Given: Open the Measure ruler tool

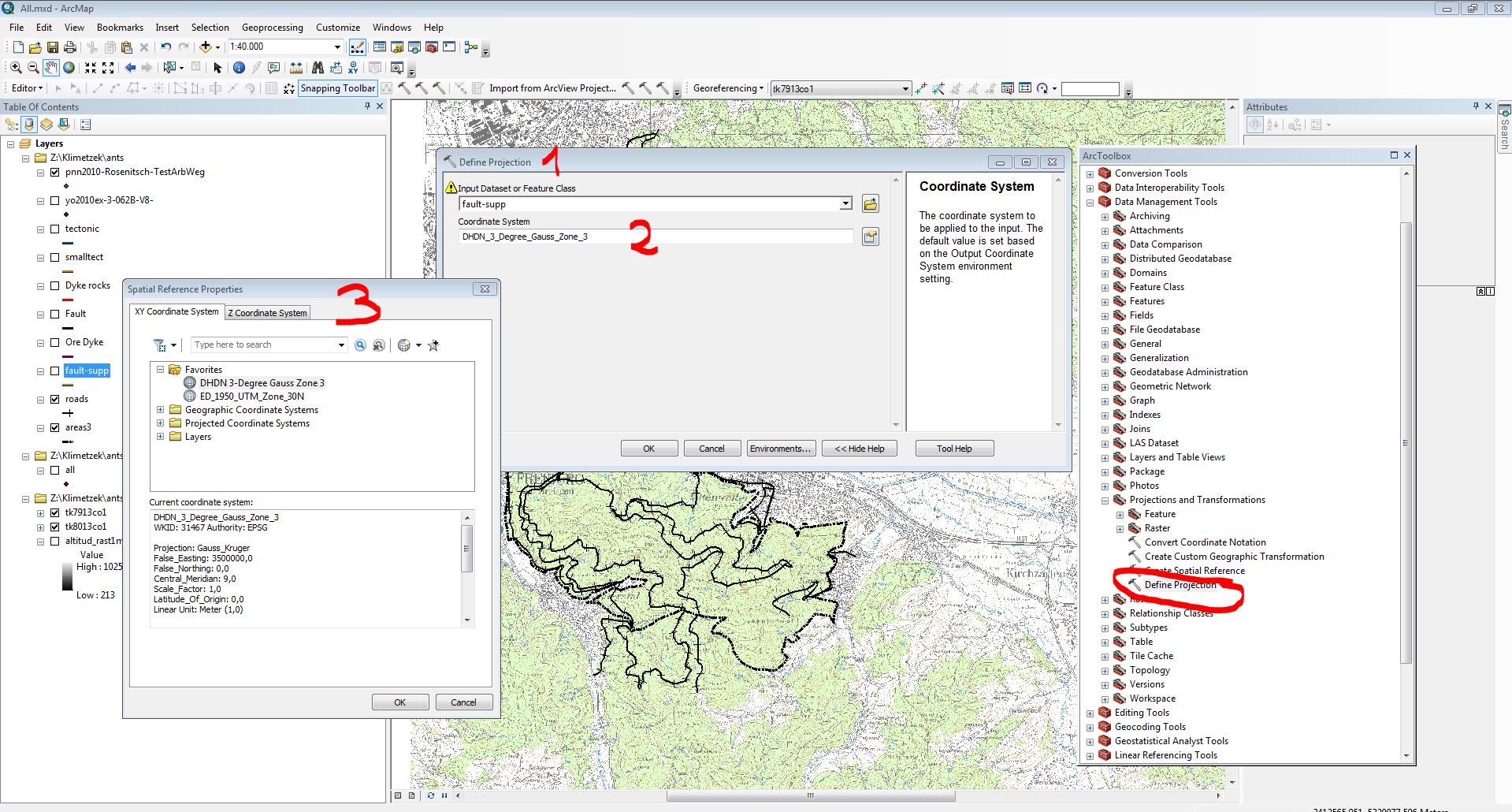Looking at the screenshot, I should pyautogui.click(x=296, y=68).
